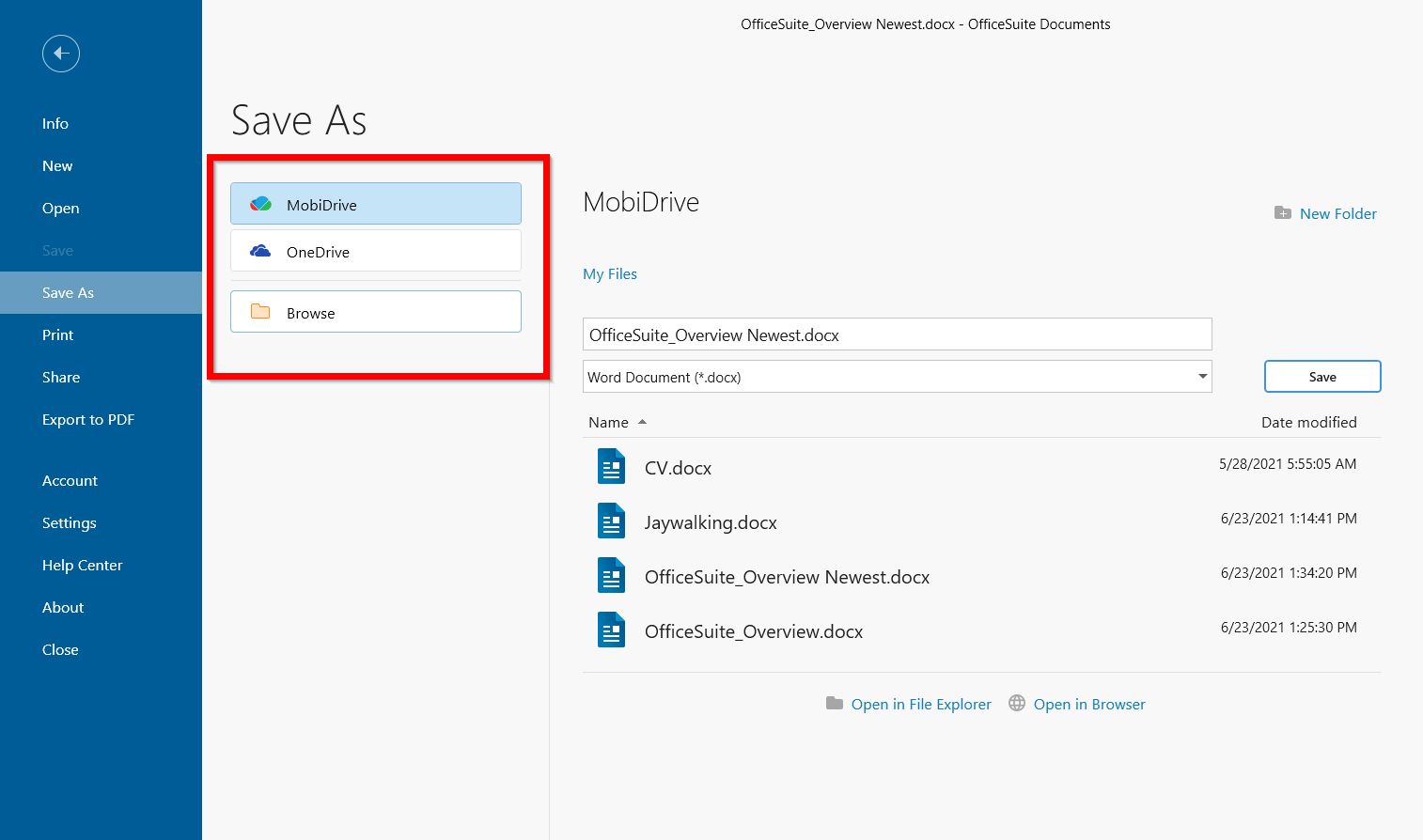Follow the My Files breadcrumb link
1423x840 pixels.
[x=610, y=274]
